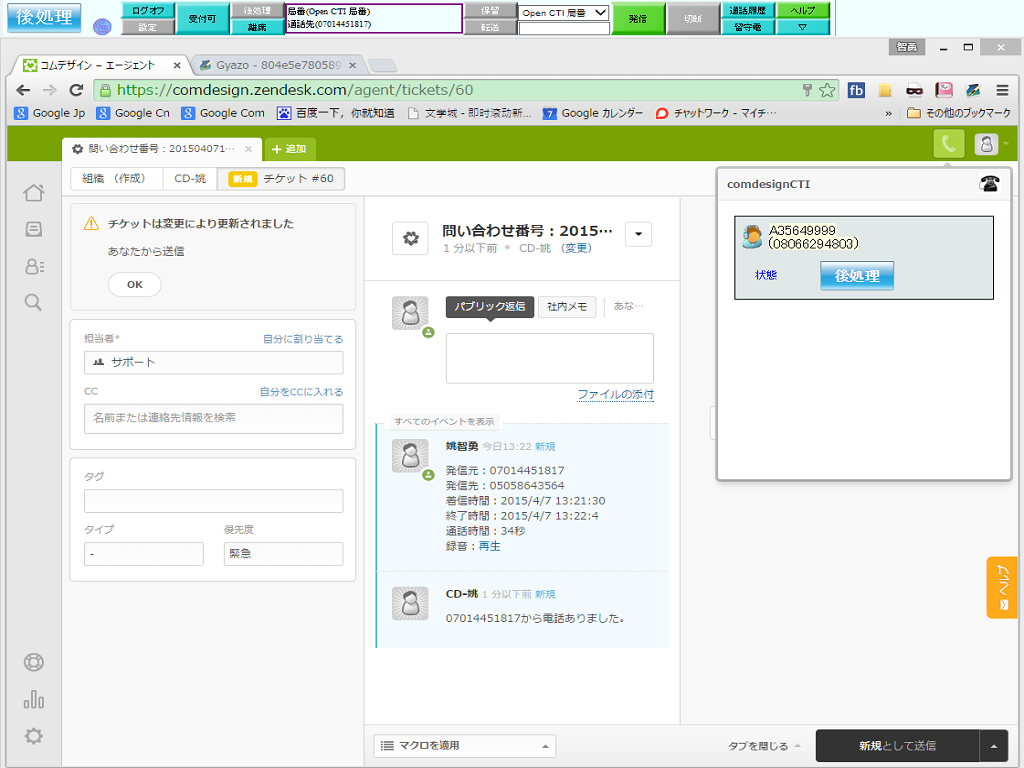1024x768 pixels.
Task: Select パブリック返信 reply mode
Action: click(490, 307)
